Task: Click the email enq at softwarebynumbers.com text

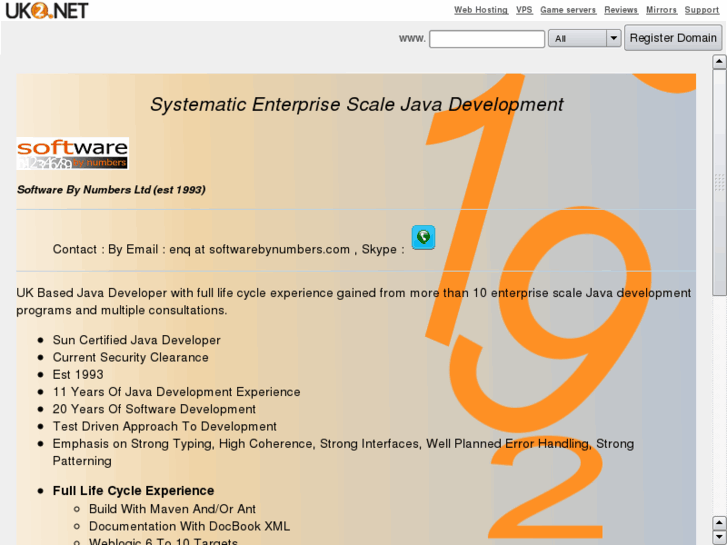Action: click(x=259, y=249)
